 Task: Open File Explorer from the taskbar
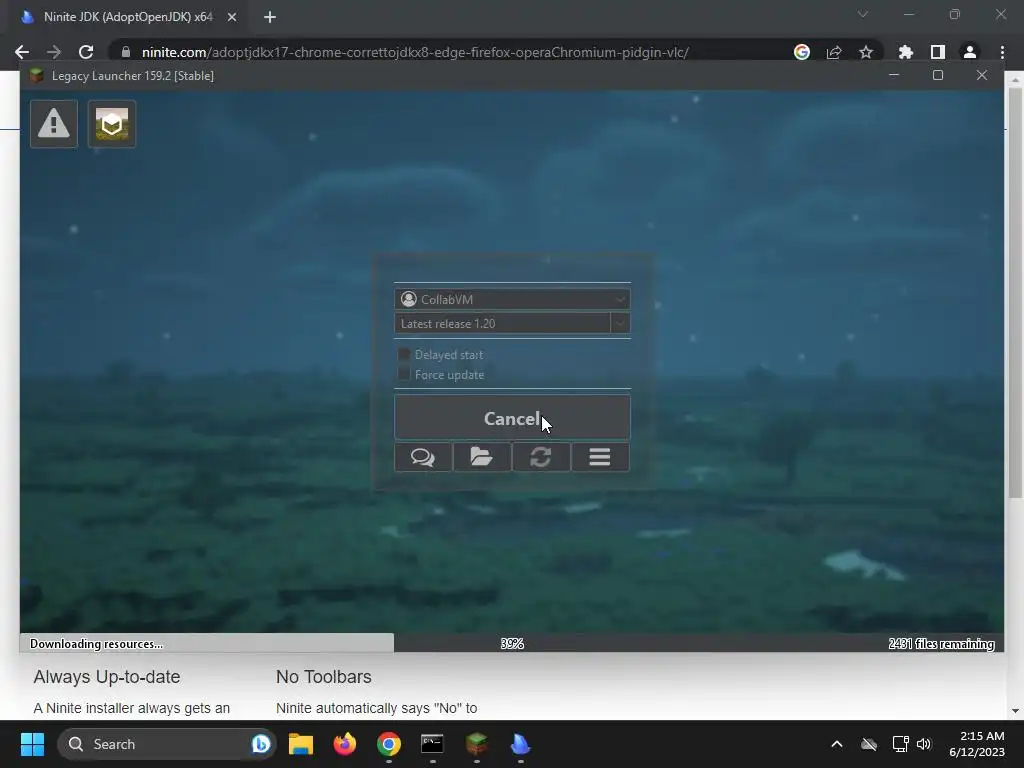(301, 744)
